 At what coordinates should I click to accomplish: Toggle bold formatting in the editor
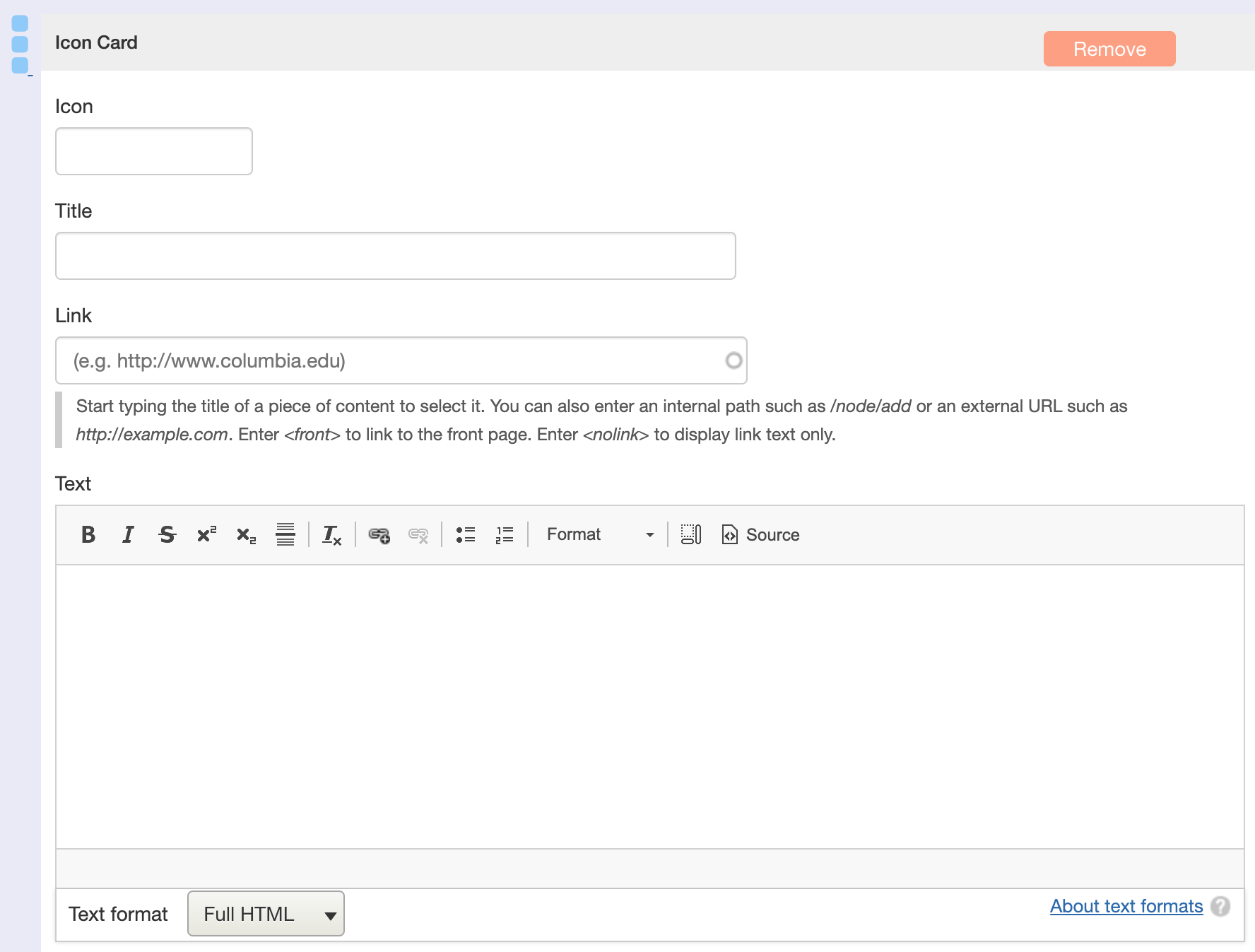pos(88,535)
